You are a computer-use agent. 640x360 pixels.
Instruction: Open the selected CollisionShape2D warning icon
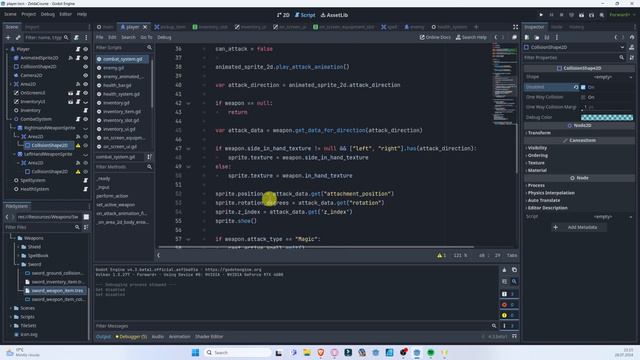pos(78,145)
